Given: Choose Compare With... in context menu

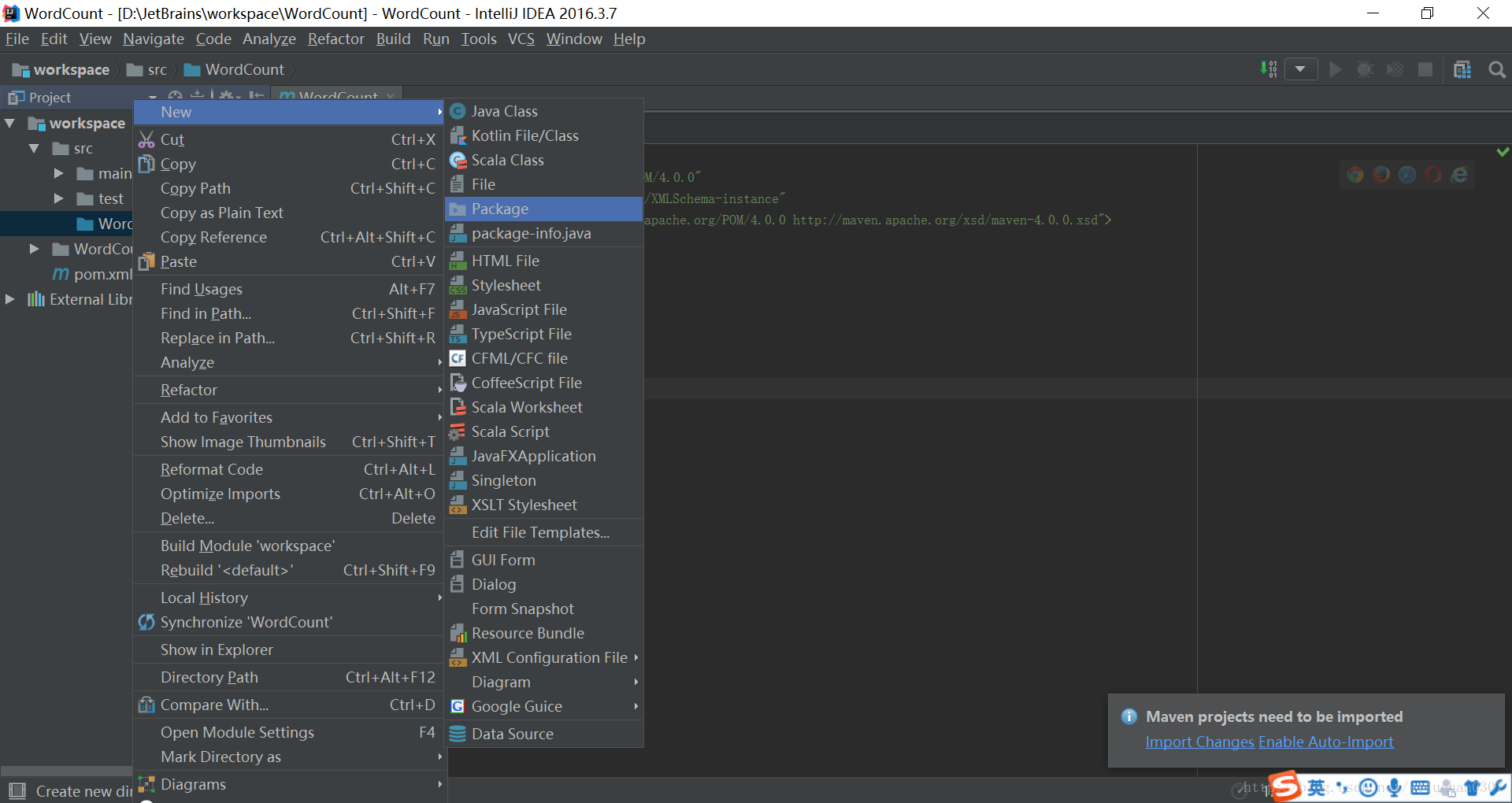Looking at the screenshot, I should pyautogui.click(x=289, y=705).
